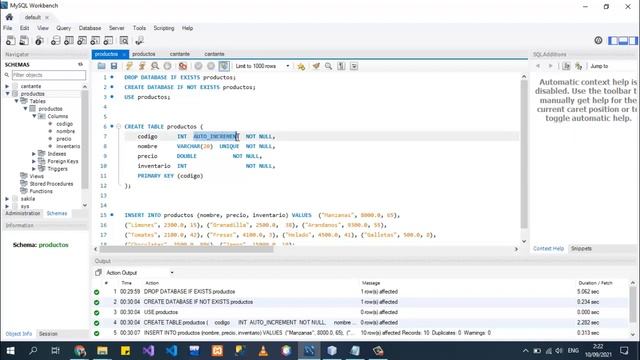Close the active productos query tab
640x360 pixels.
tap(124, 54)
